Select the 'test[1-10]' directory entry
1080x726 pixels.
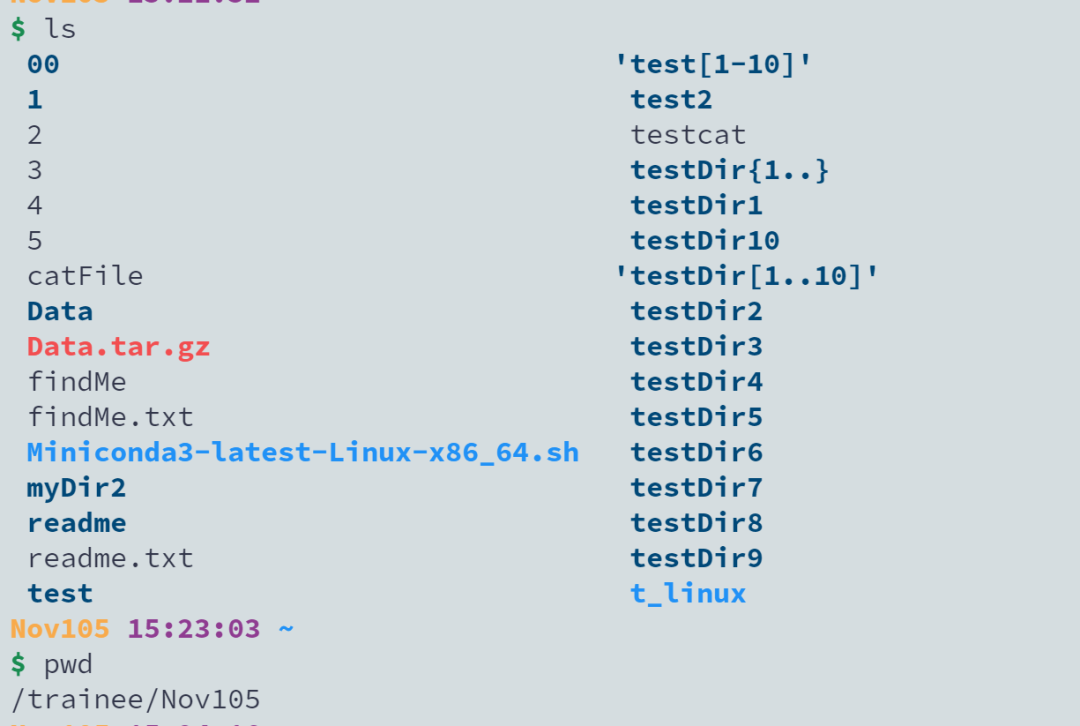714,65
